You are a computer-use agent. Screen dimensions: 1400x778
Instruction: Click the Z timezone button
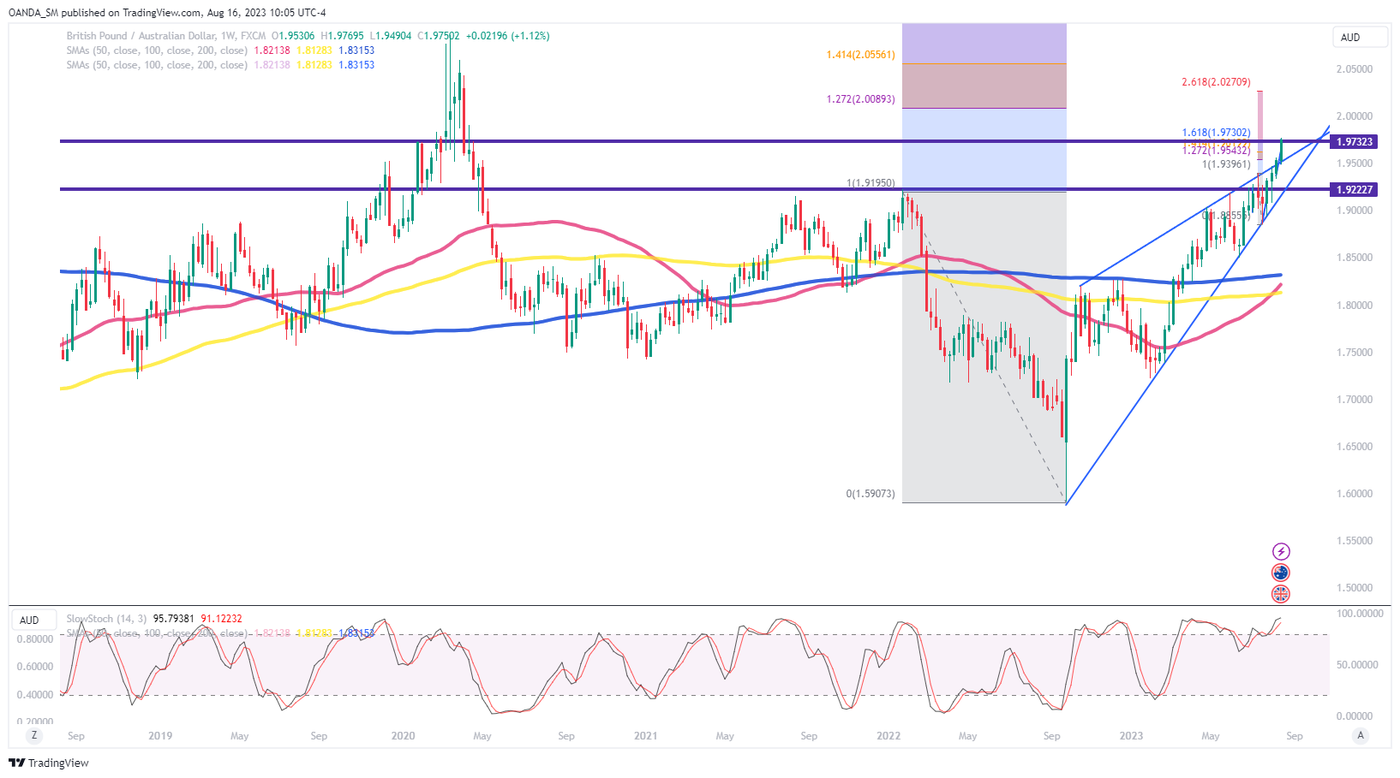coord(33,735)
